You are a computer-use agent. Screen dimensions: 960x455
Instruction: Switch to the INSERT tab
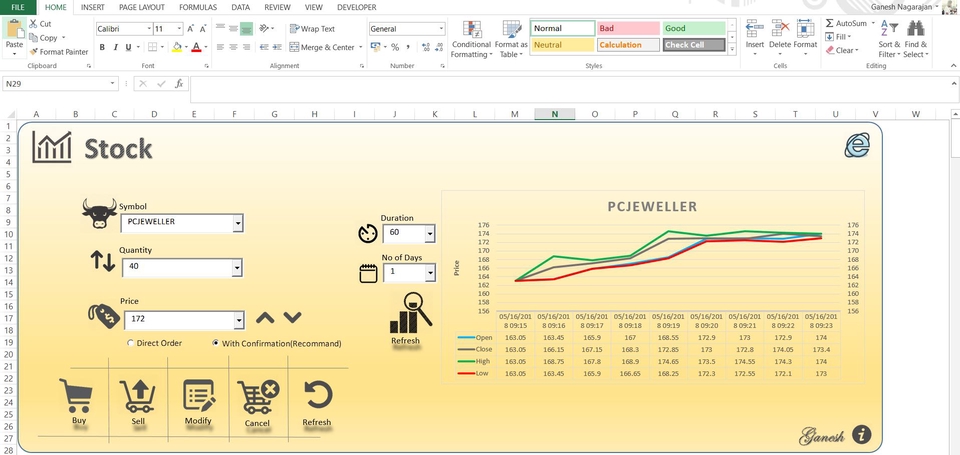click(92, 7)
